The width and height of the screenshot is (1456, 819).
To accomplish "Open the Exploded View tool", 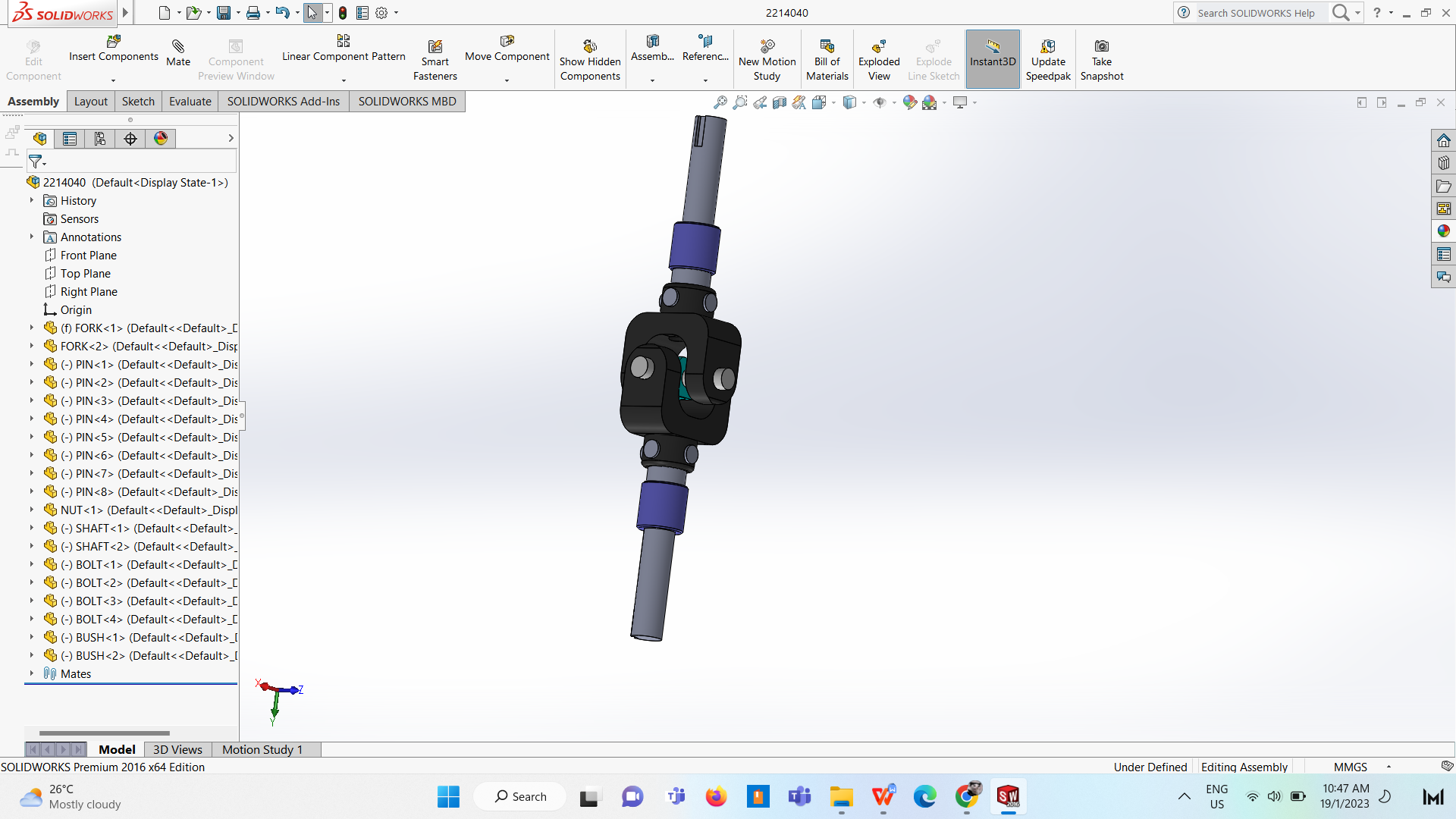I will [879, 47].
